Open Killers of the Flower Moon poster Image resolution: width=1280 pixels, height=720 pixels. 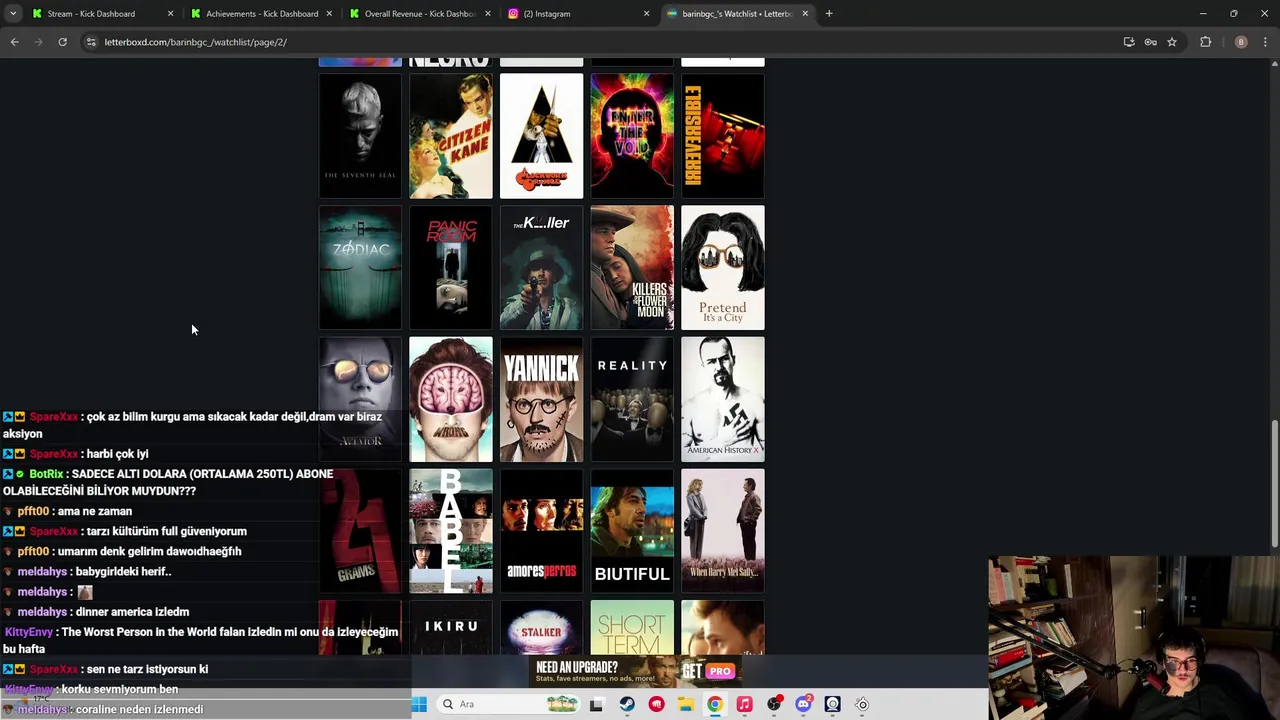tap(632, 268)
